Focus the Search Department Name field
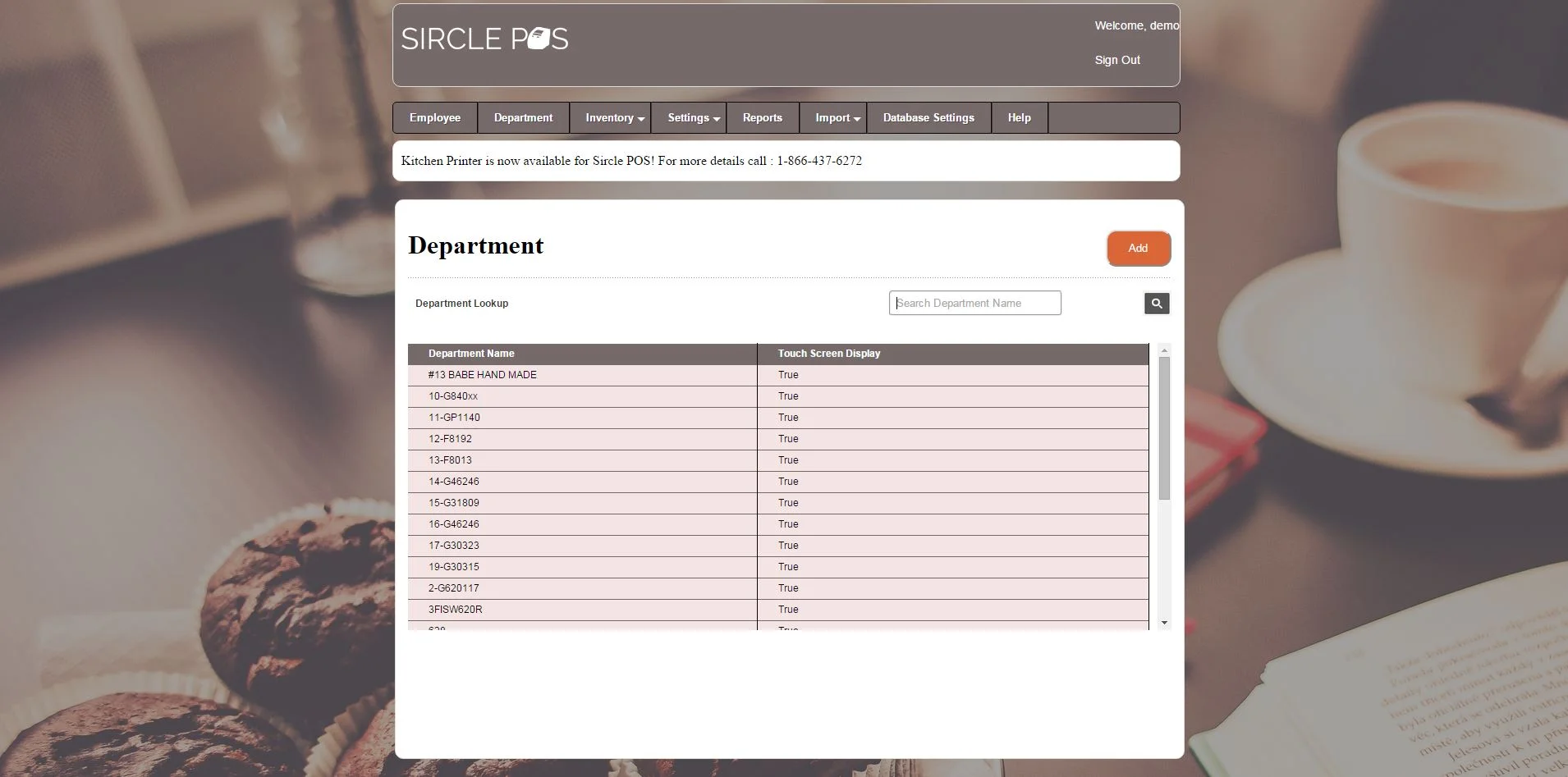This screenshot has width=1568, height=777. [x=975, y=303]
